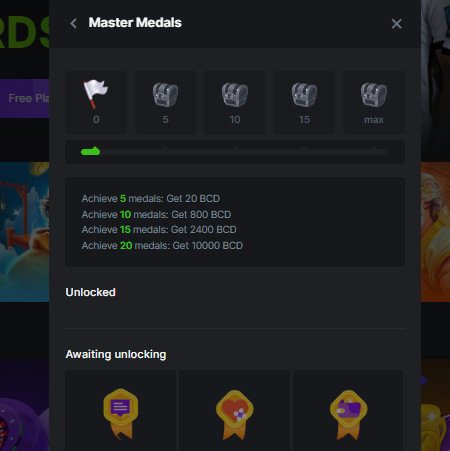This screenshot has height=451, width=450.
Task: Click the Master Medals title
Action: tap(135, 23)
